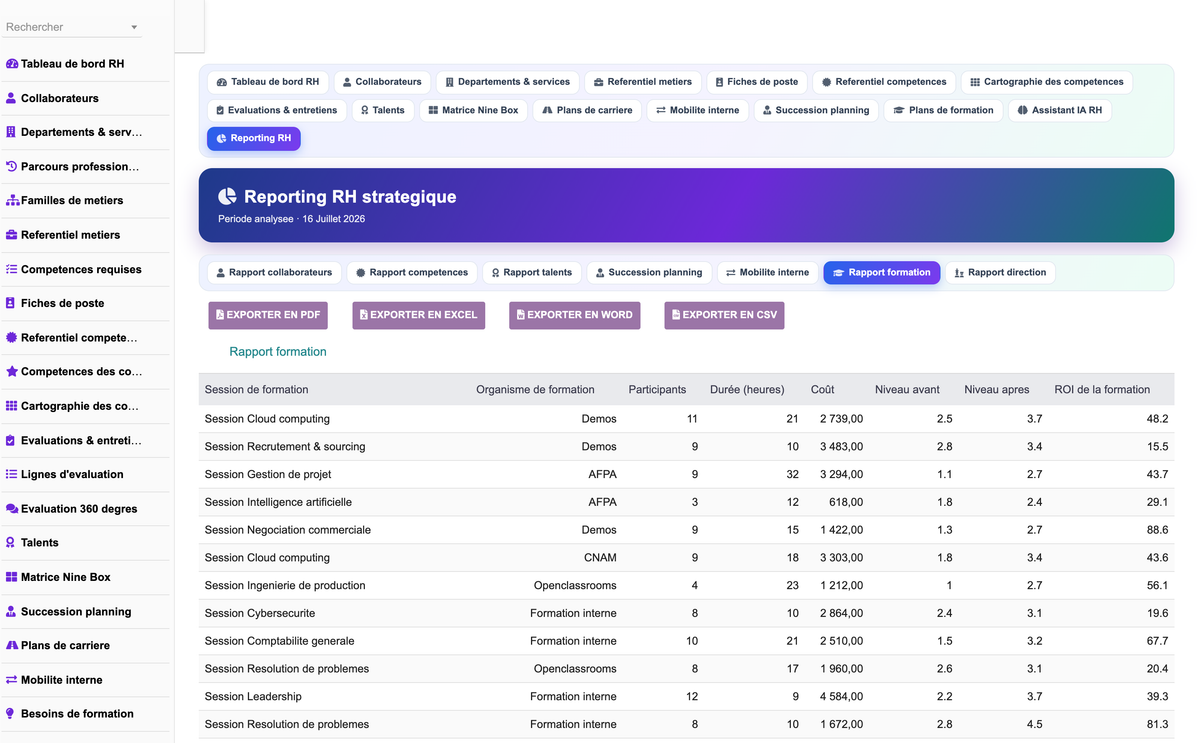Click the Collaborateurs person icon in sidebar
1200x743 pixels.
pos(12,98)
